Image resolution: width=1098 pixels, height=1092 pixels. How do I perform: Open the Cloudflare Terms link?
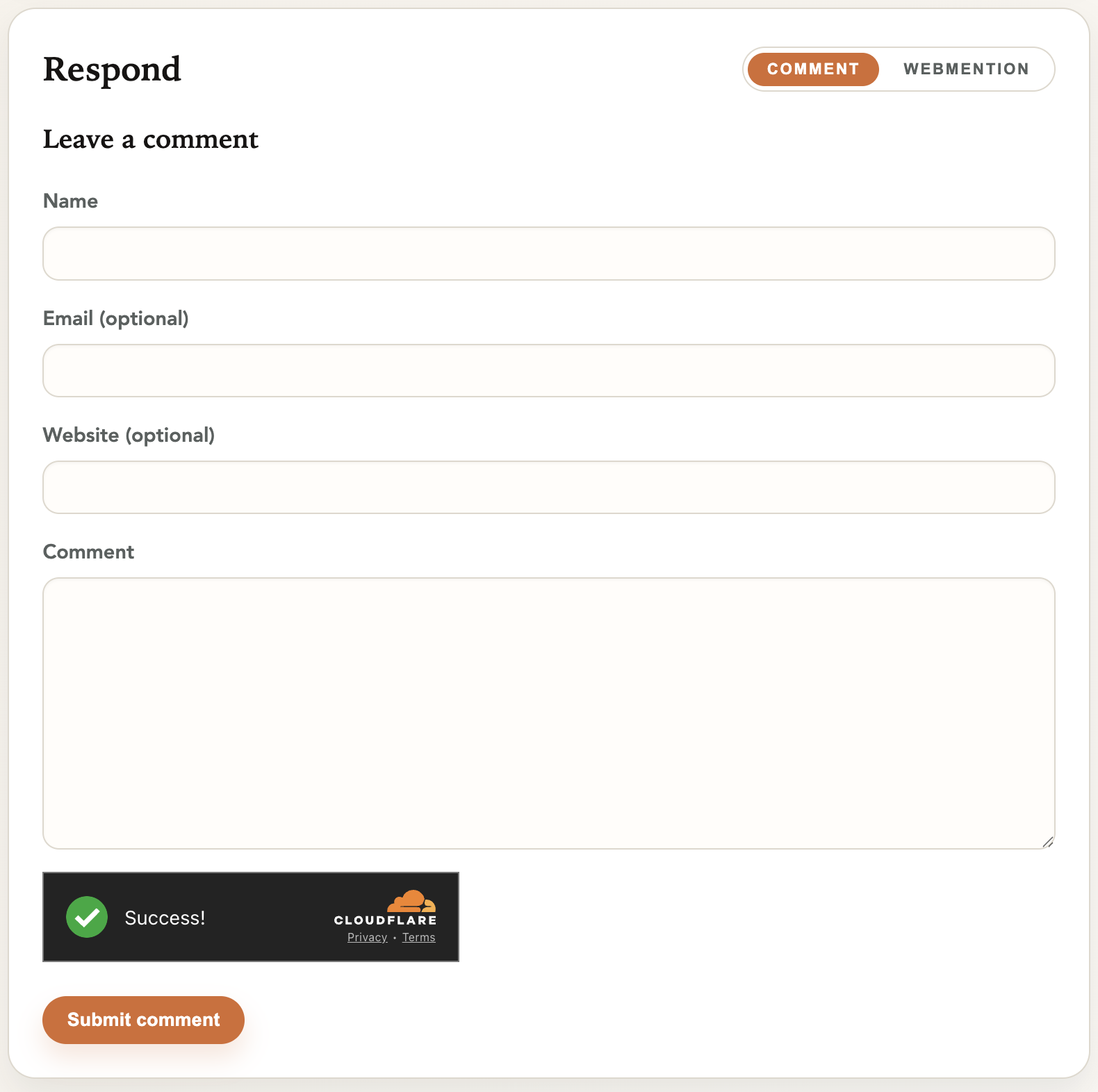pyautogui.click(x=418, y=937)
